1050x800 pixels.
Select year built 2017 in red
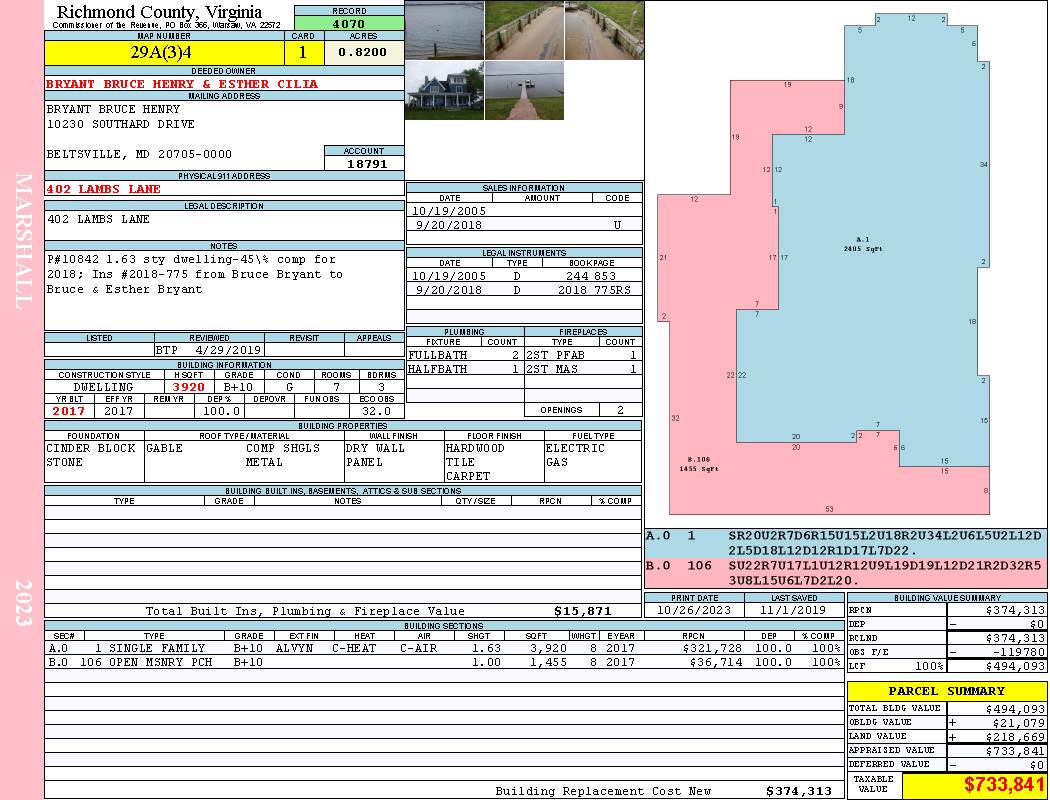[69, 411]
